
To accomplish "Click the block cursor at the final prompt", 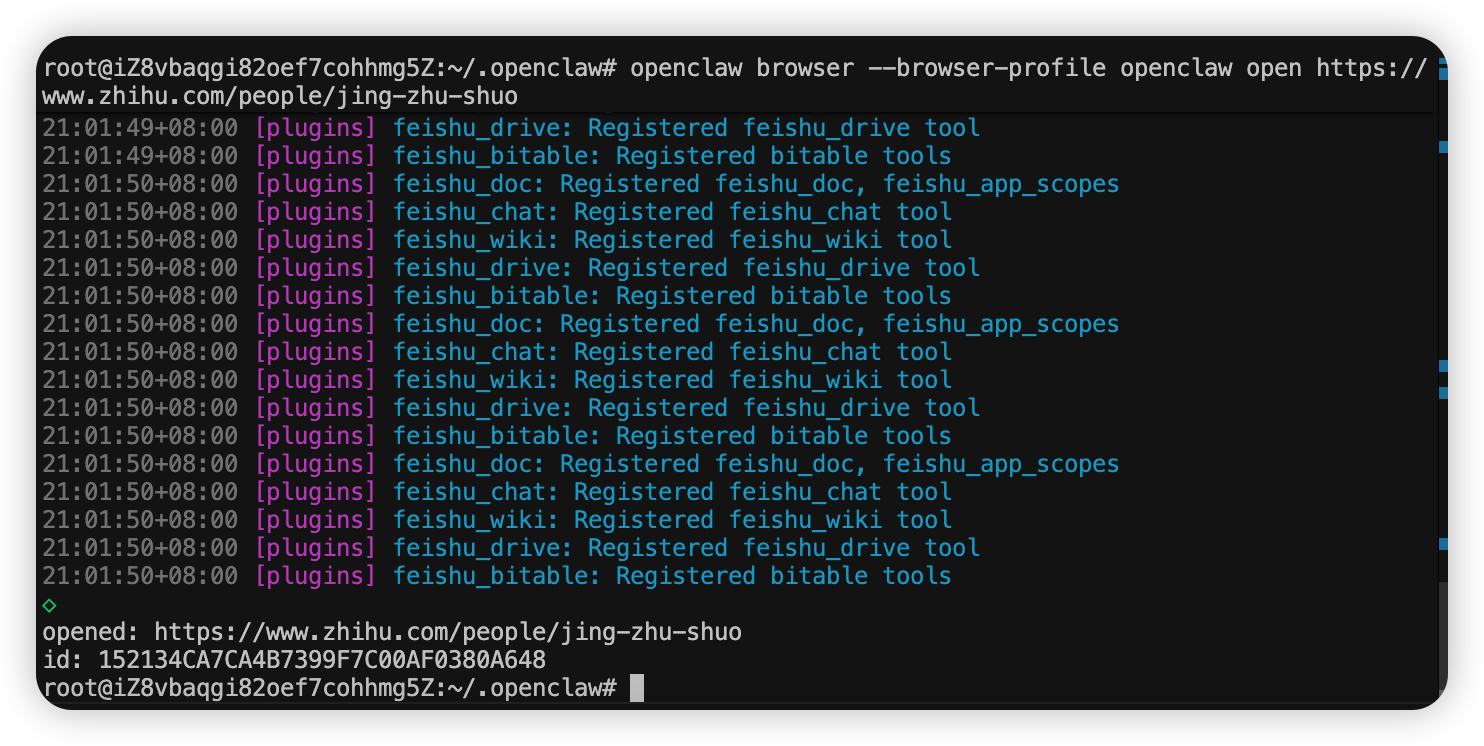I will click(x=637, y=688).
